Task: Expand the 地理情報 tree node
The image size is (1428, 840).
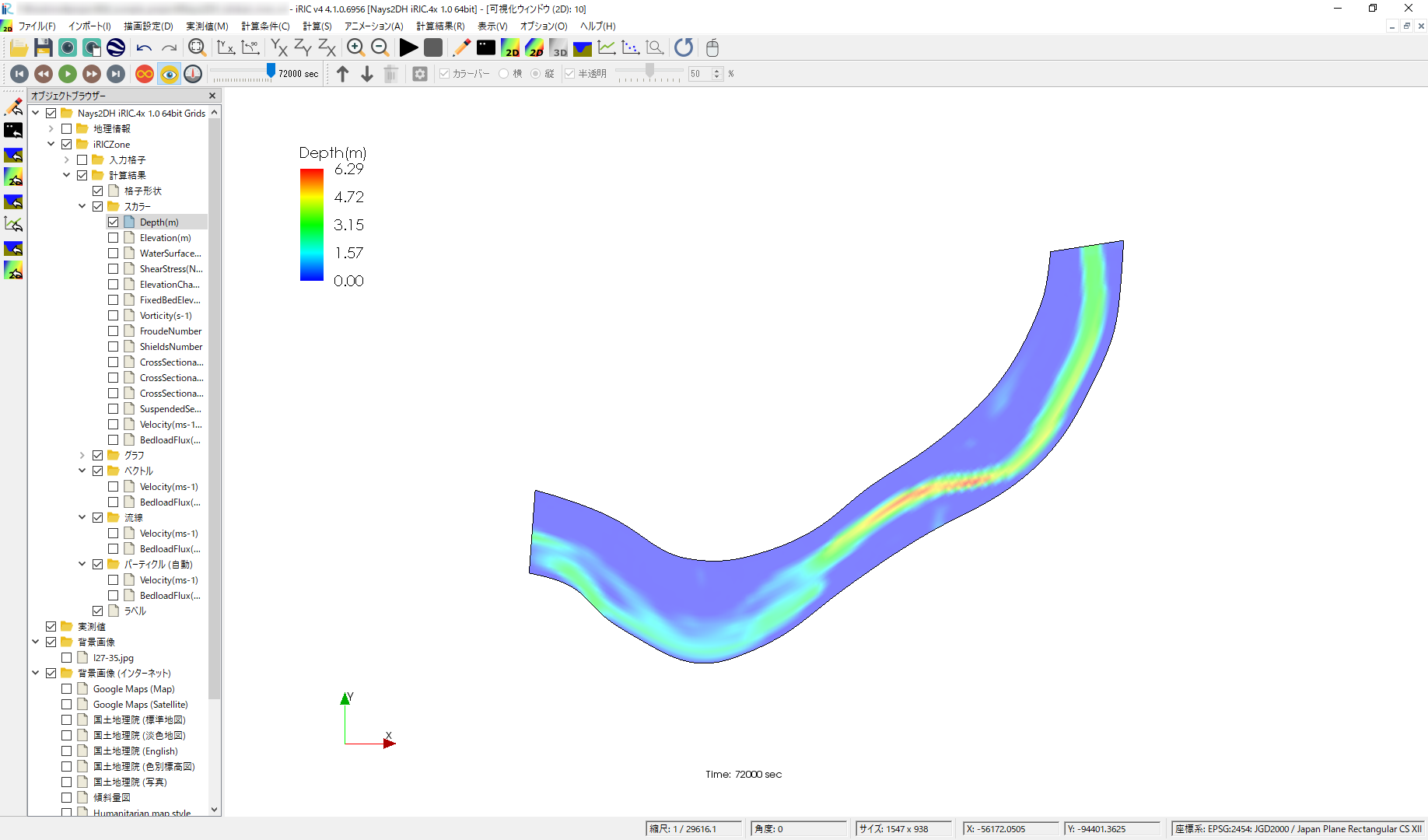Action: [51, 129]
